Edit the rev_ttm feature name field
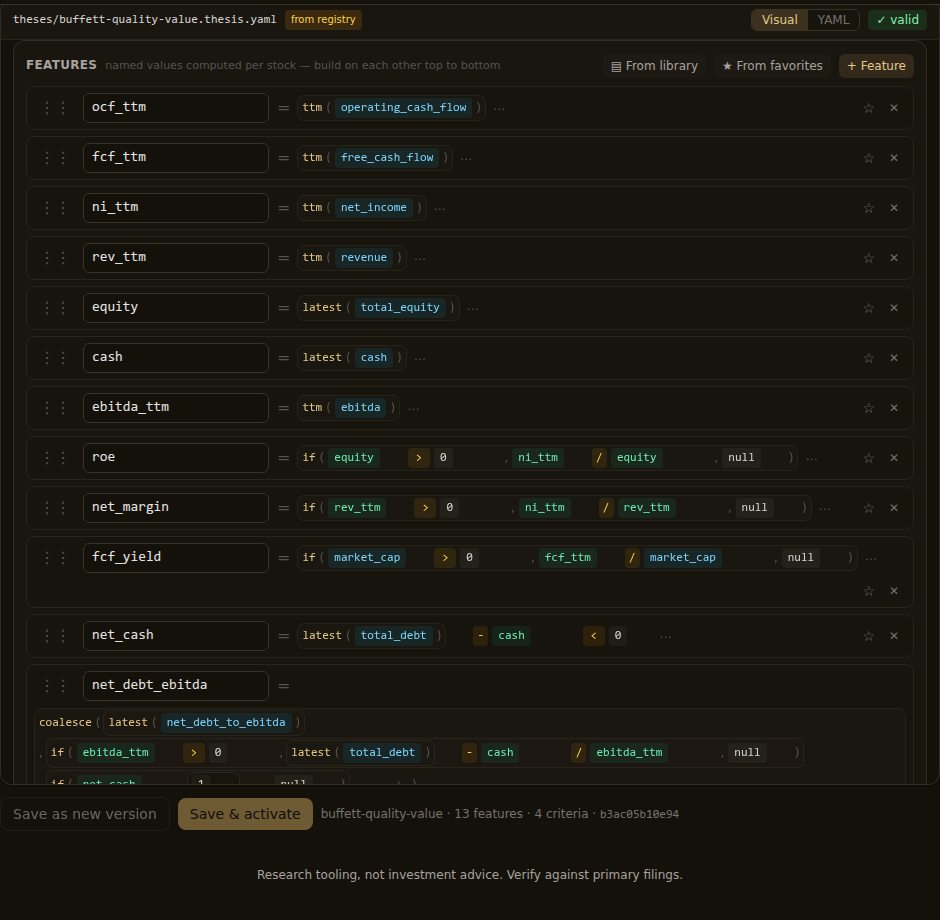The height and width of the screenshot is (920, 940). coord(176,258)
